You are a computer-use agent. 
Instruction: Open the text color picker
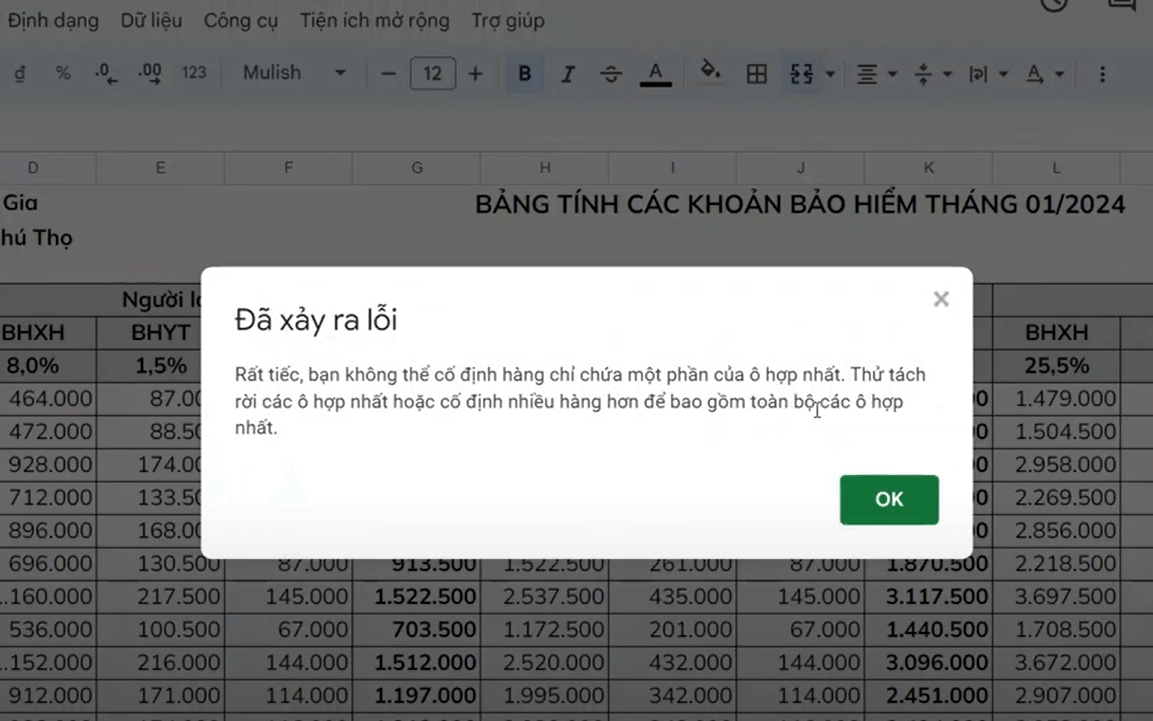click(x=655, y=74)
